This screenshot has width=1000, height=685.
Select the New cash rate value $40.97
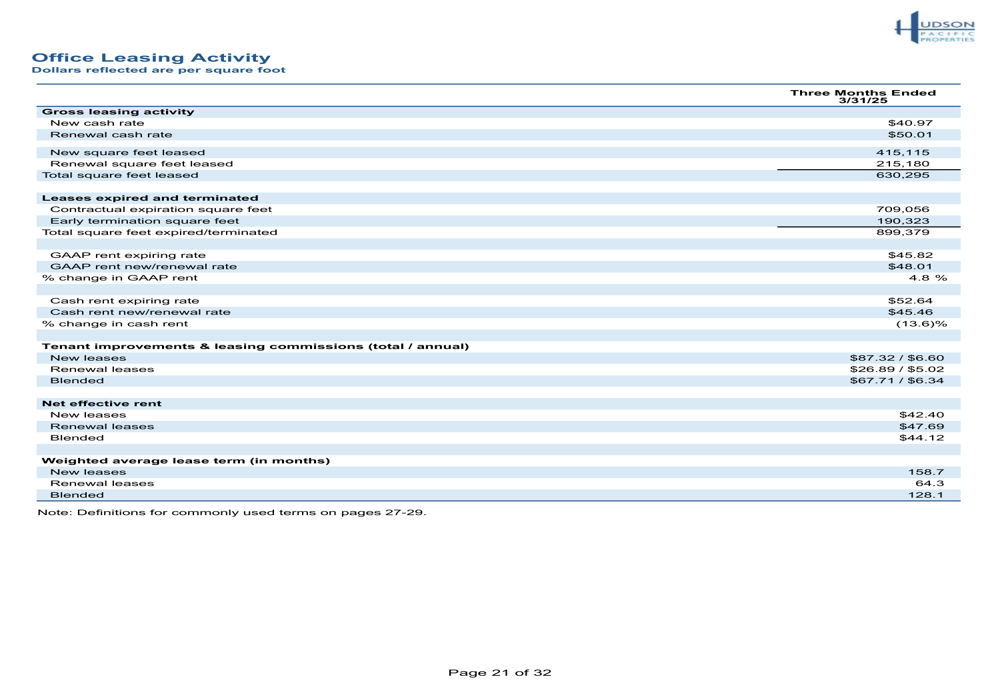click(910, 123)
